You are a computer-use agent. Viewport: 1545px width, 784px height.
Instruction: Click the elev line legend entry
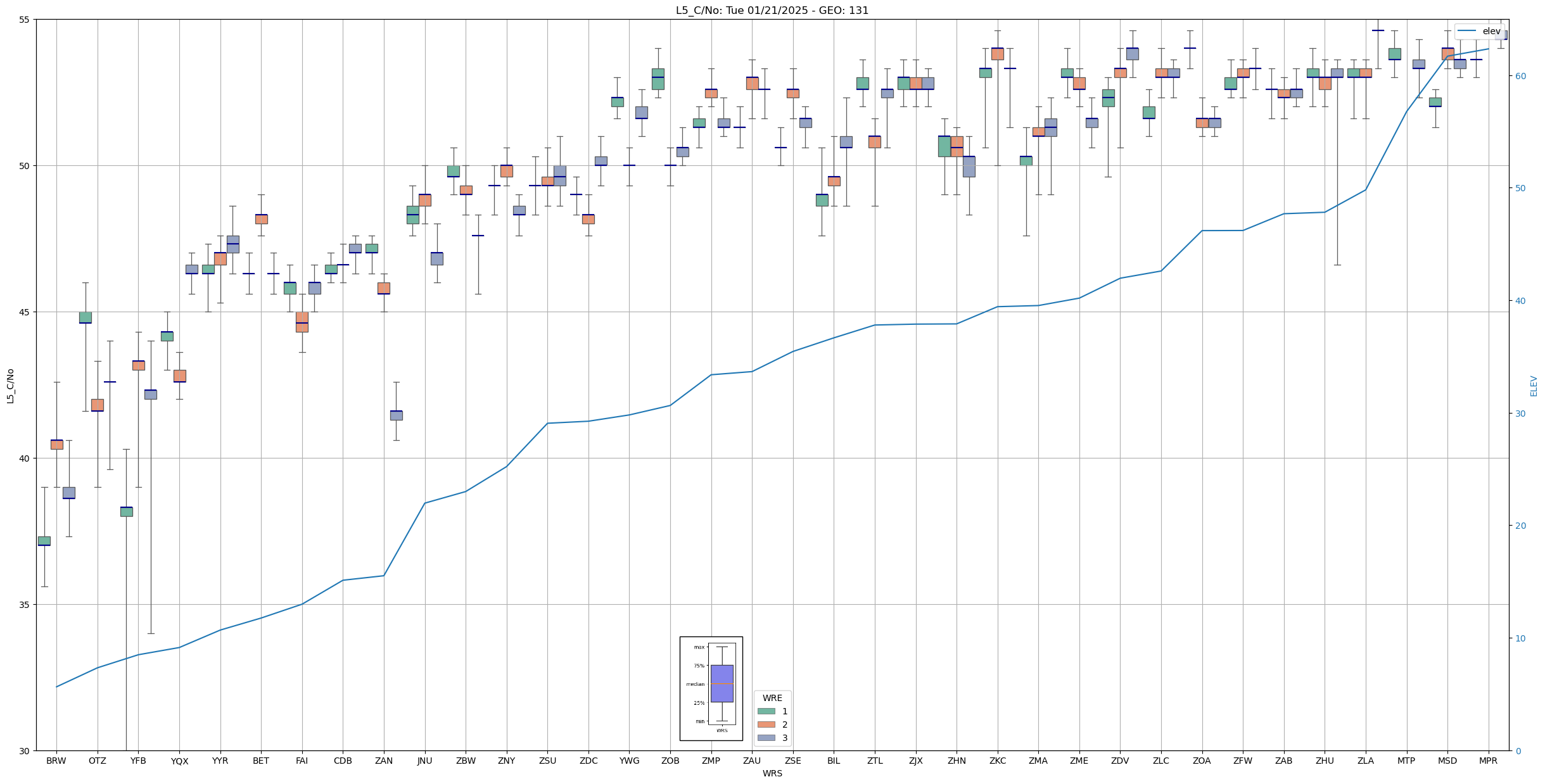click(1478, 31)
